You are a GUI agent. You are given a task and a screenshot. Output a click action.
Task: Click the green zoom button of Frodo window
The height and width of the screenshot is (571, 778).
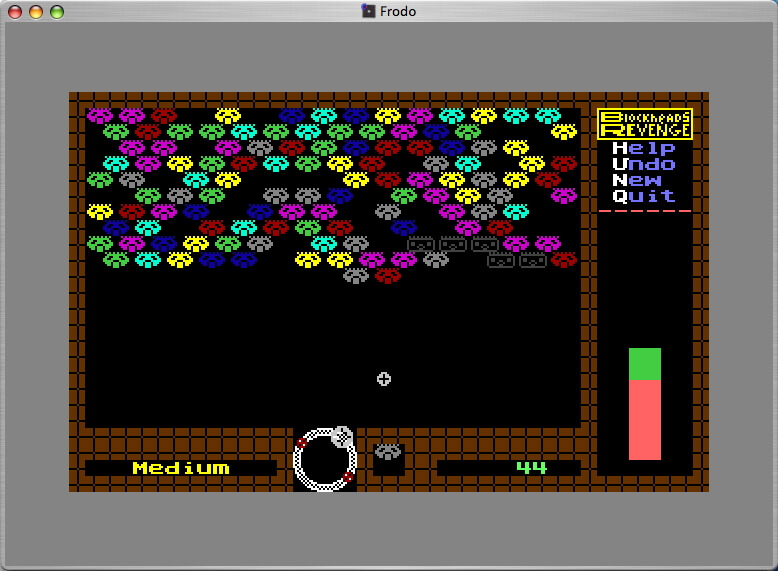pyautogui.click(x=57, y=11)
